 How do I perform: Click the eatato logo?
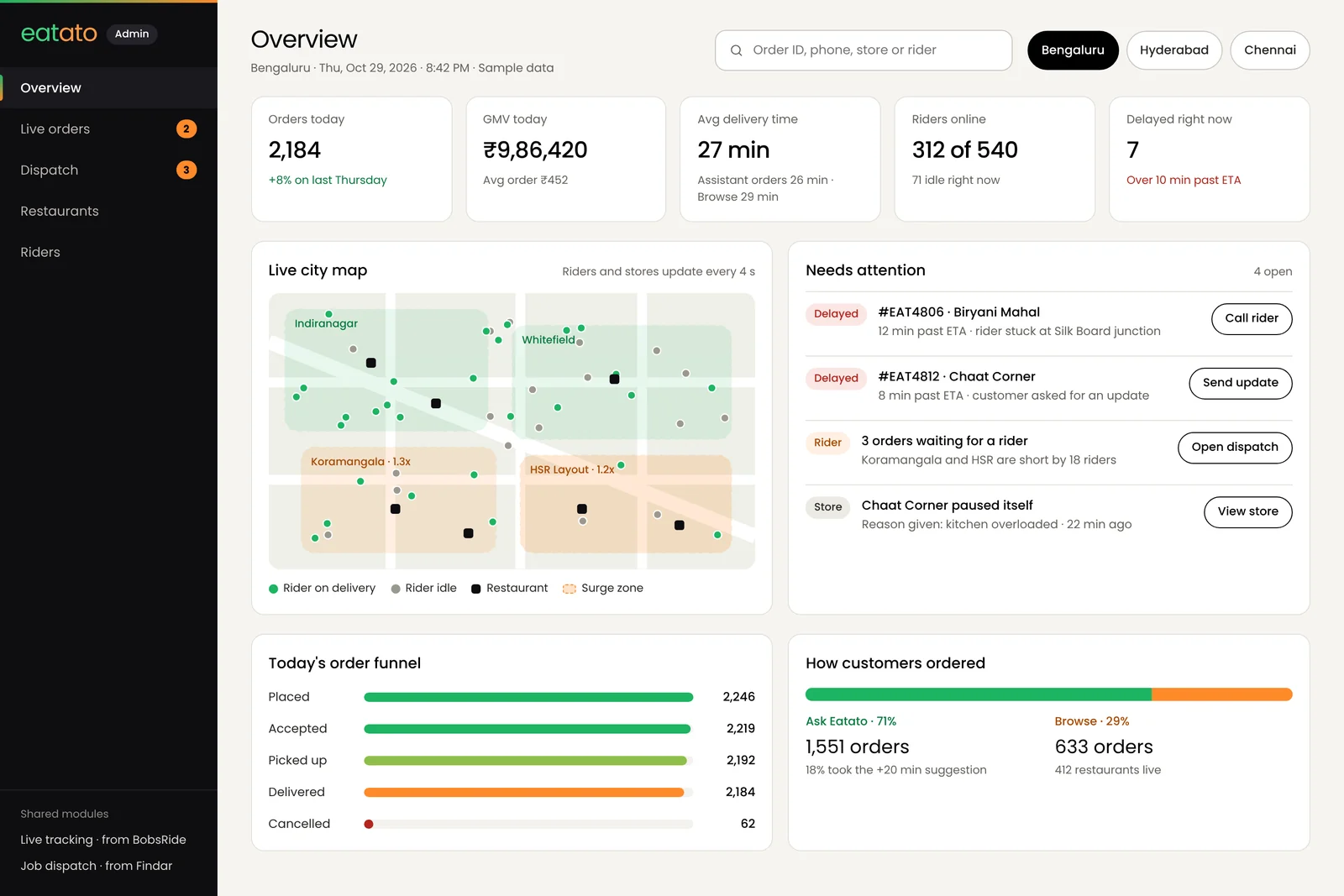click(x=59, y=33)
